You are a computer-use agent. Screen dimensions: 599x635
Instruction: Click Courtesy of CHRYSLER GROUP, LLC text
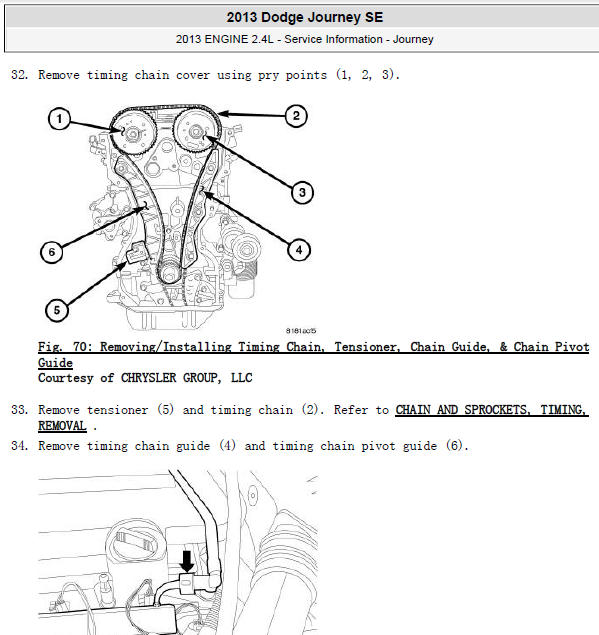(145, 378)
